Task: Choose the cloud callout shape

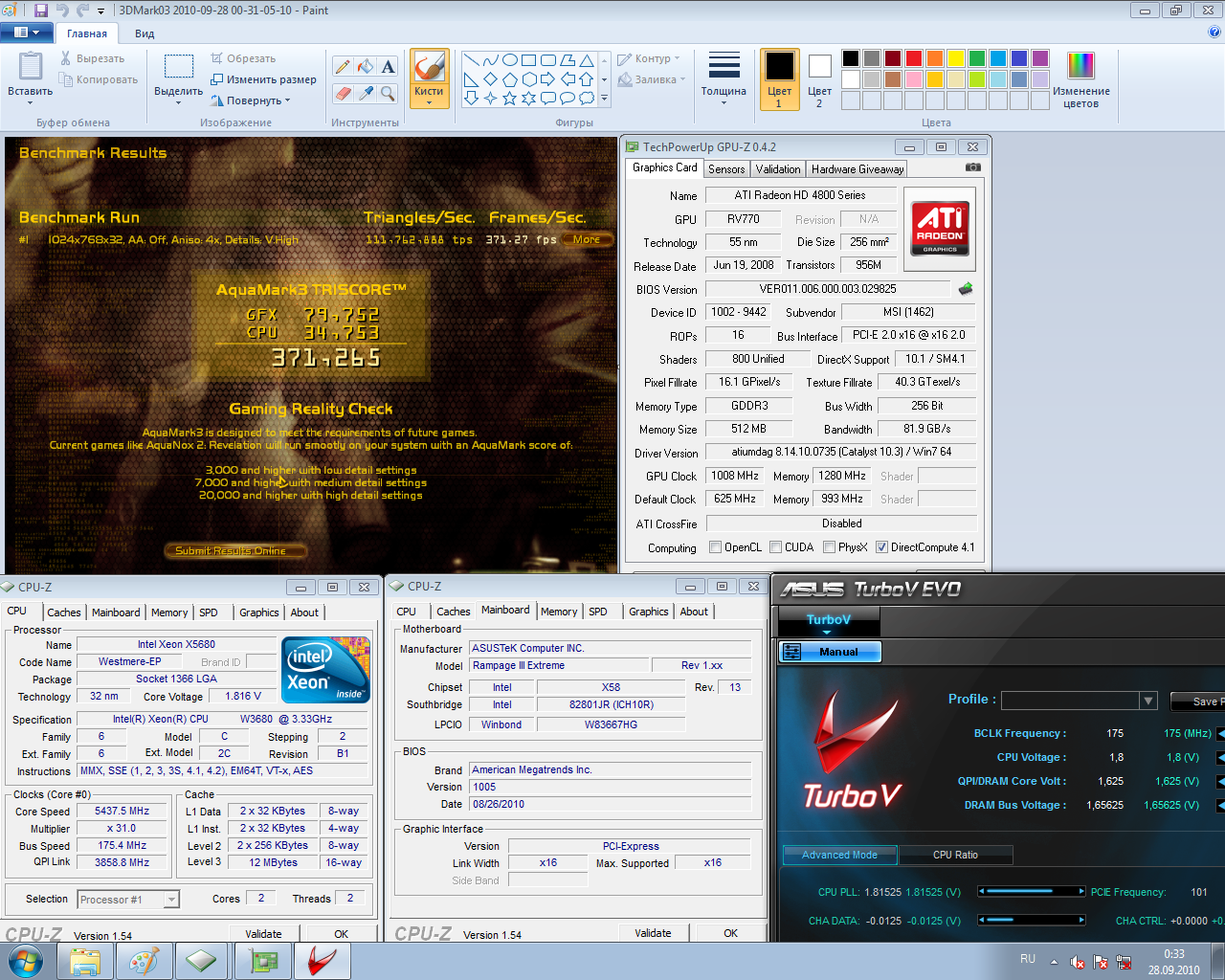Action: coord(587,98)
